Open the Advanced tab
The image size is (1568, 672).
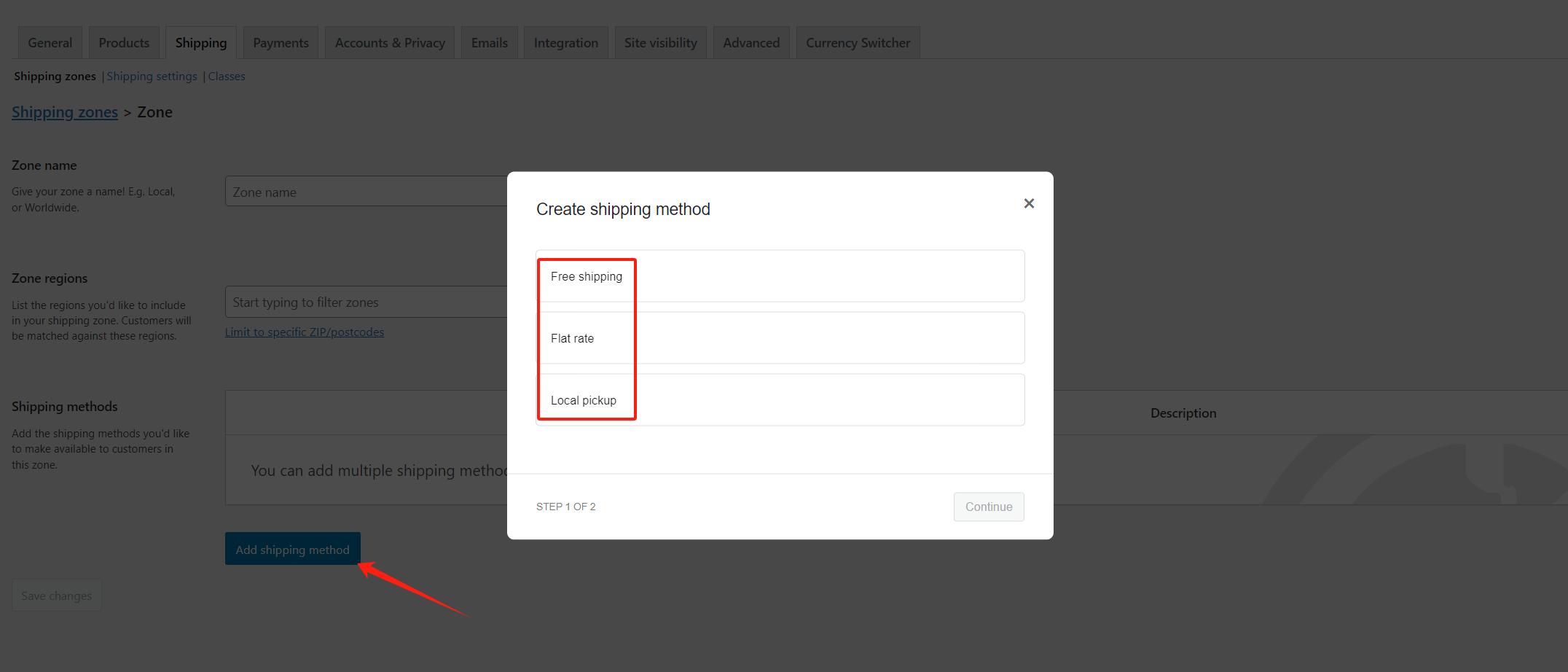(751, 43)
